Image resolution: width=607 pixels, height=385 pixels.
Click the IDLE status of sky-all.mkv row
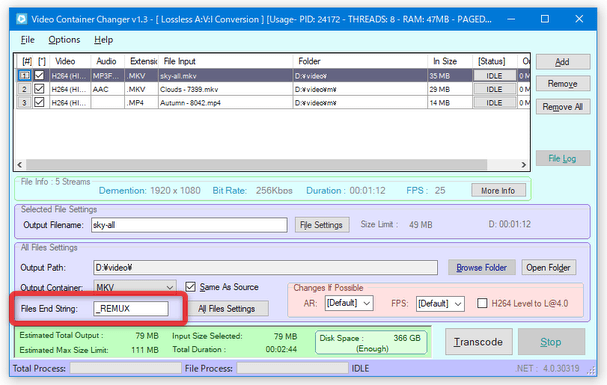pos(495,76)
